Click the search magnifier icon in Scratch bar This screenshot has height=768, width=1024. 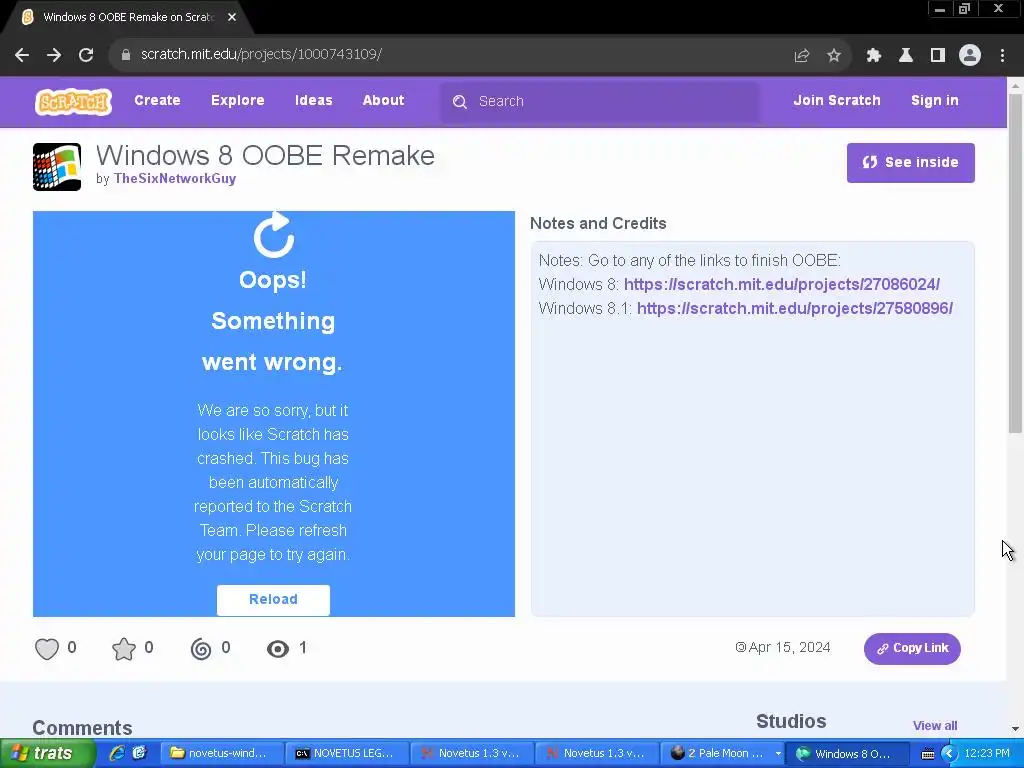(460, 102)
